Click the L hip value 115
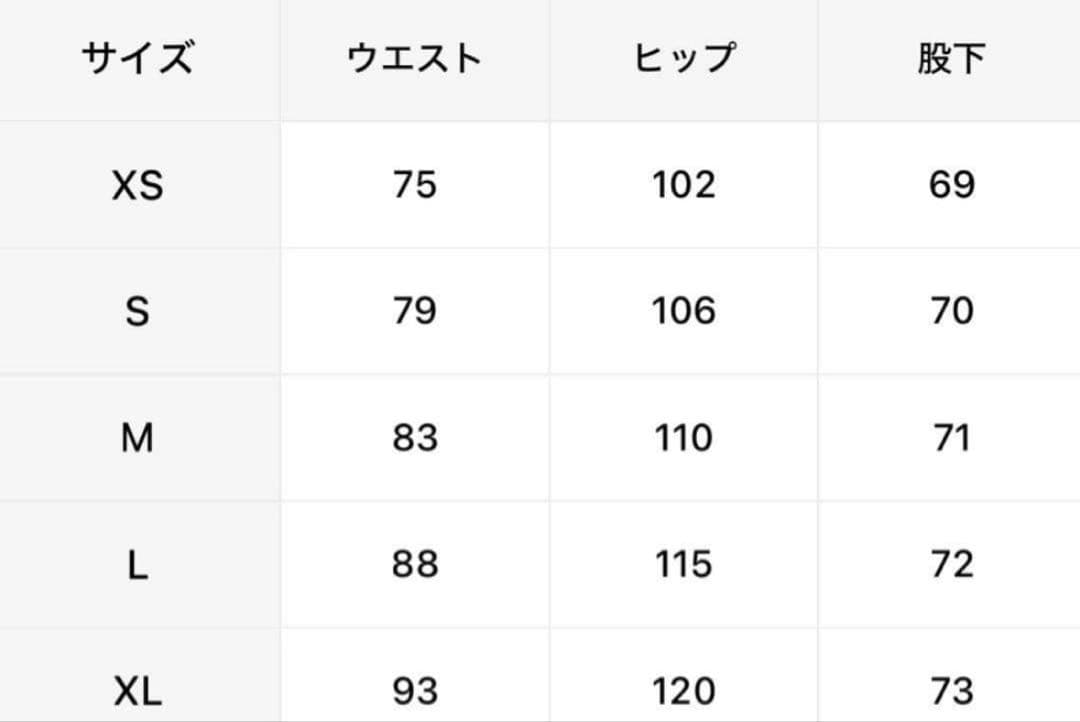This screenshot has width=1080, height=722. click(x=684, y=565)
